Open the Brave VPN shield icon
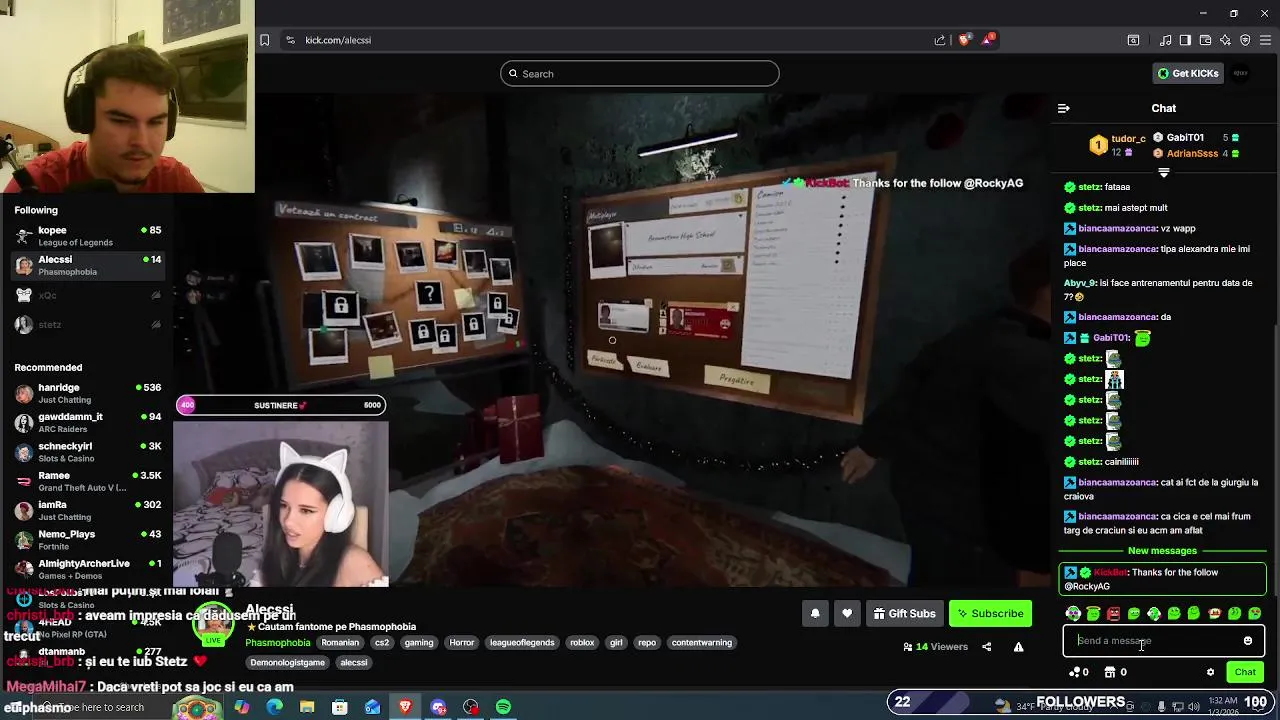This screenshot has width=1280, height=720. click(x=1245, y=40)
